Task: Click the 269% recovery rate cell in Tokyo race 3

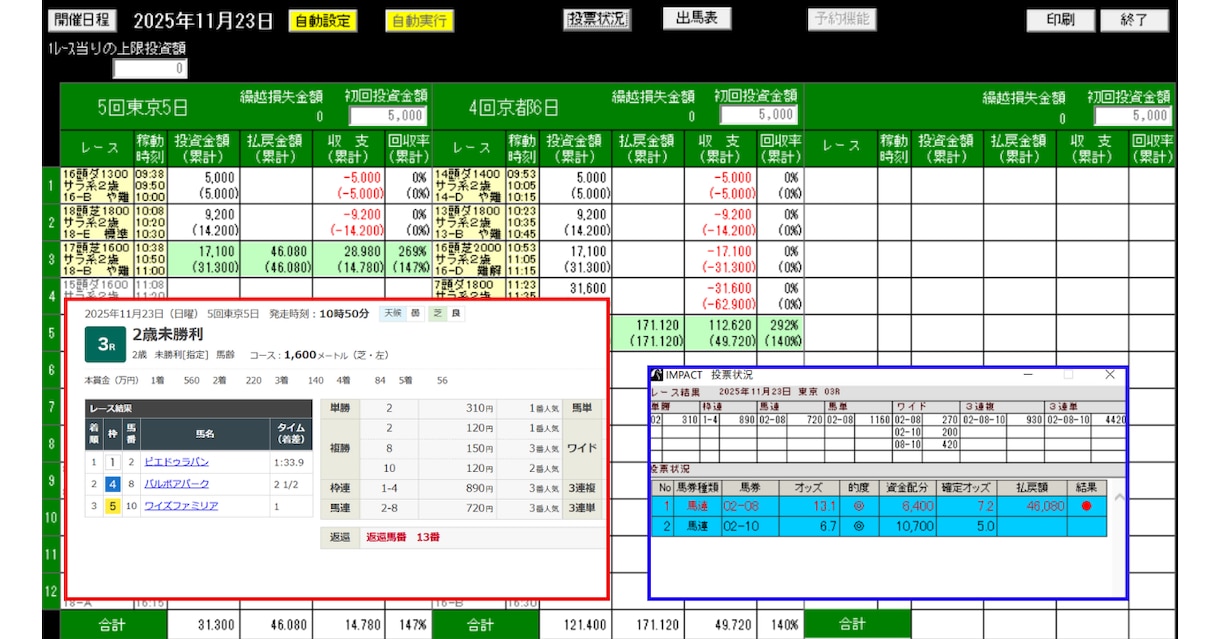Action: [408, 258]
